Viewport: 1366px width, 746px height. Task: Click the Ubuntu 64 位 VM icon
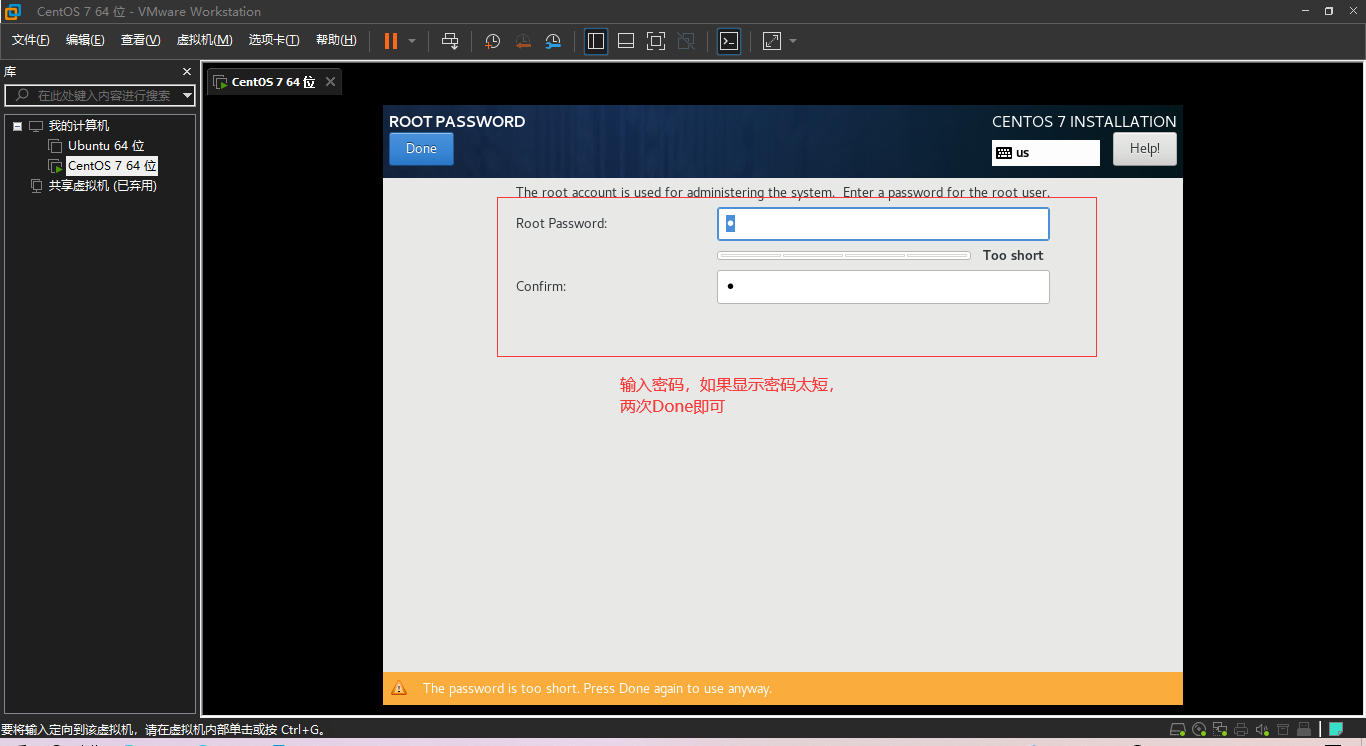pos(55,146)
